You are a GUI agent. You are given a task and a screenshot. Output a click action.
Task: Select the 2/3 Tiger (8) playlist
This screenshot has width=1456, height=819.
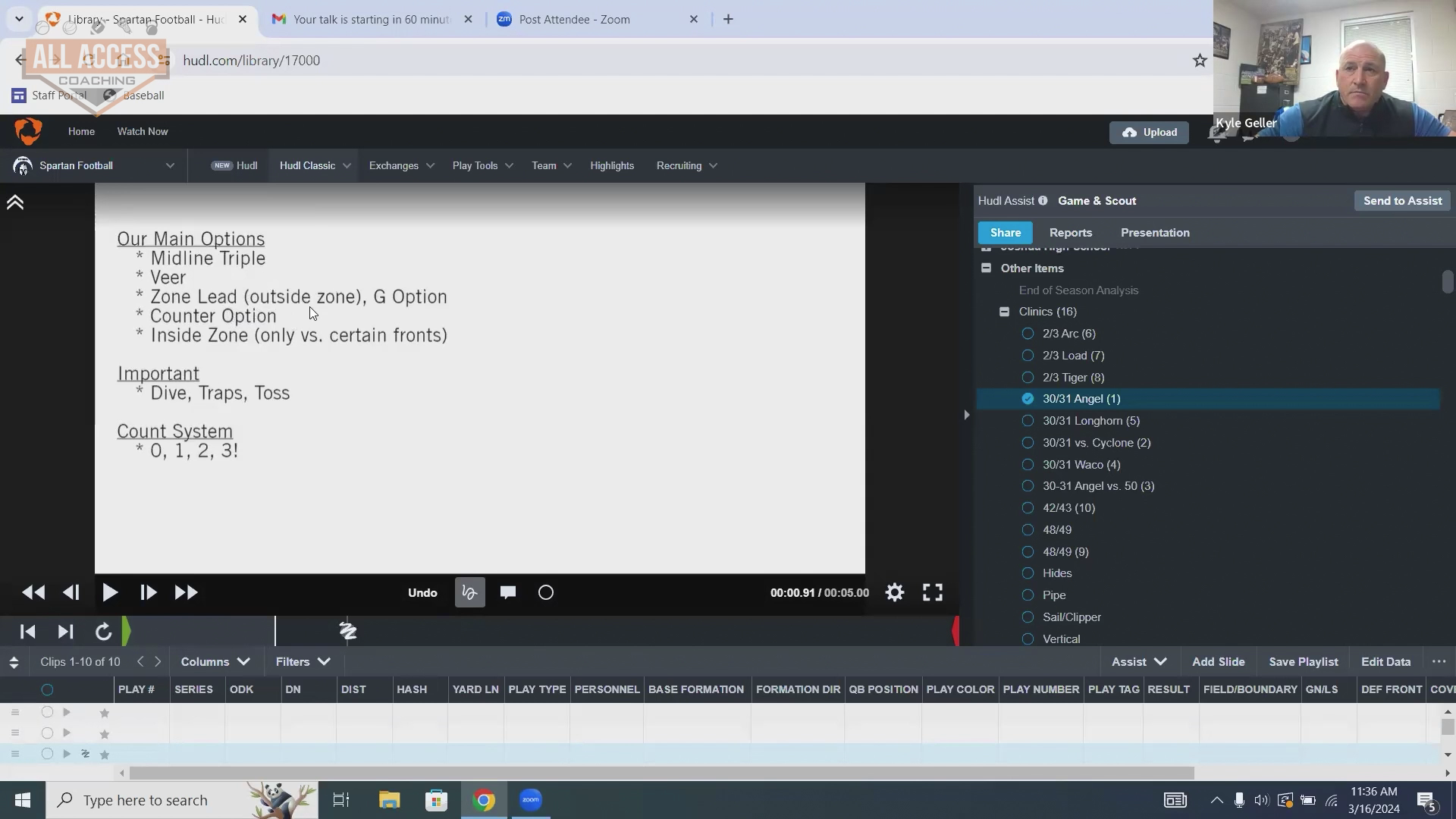coord(1028,378)
